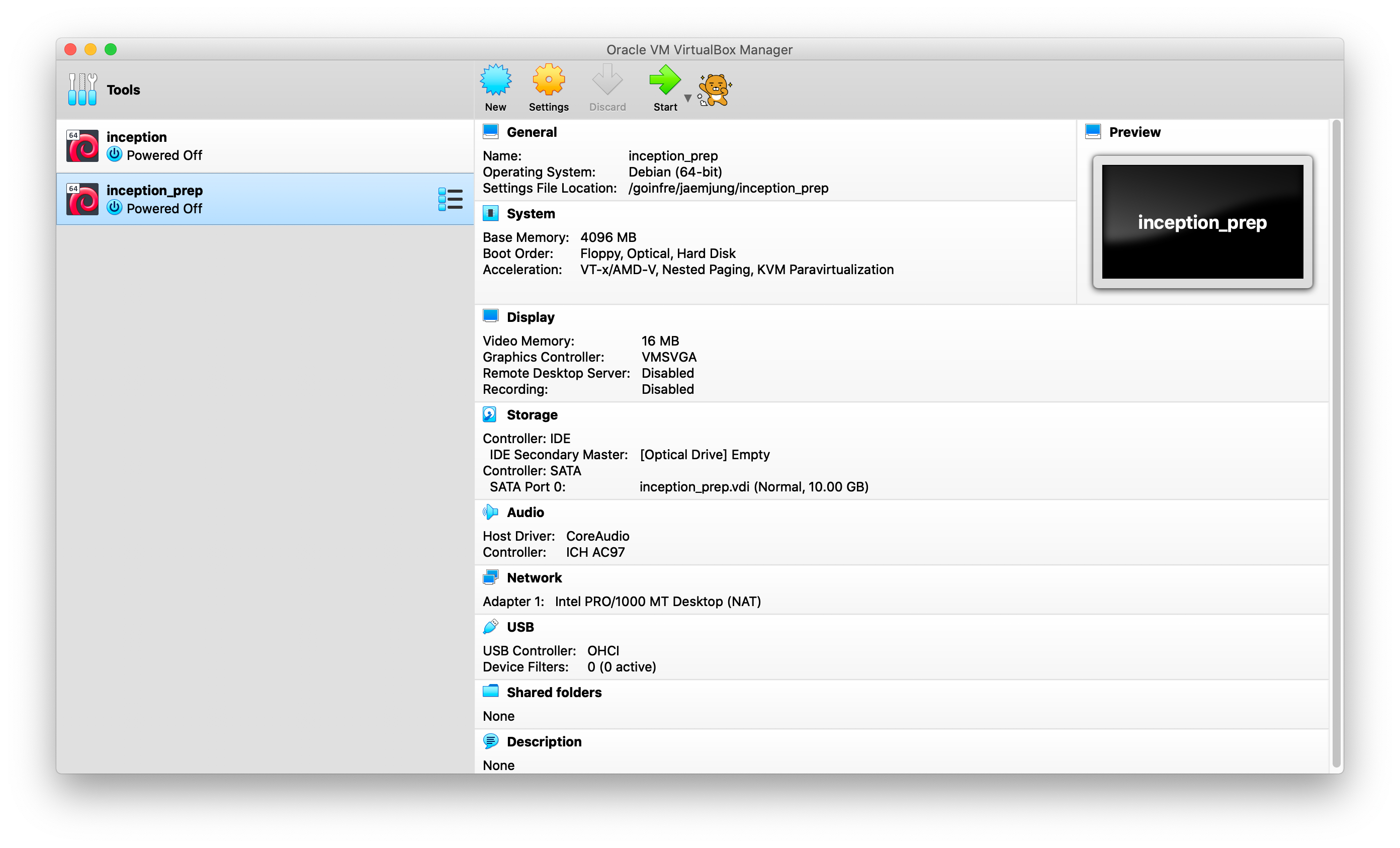Click the inception_prep.vdi disk entry
Screen dimensions: 1400x848
pos(754,486)
